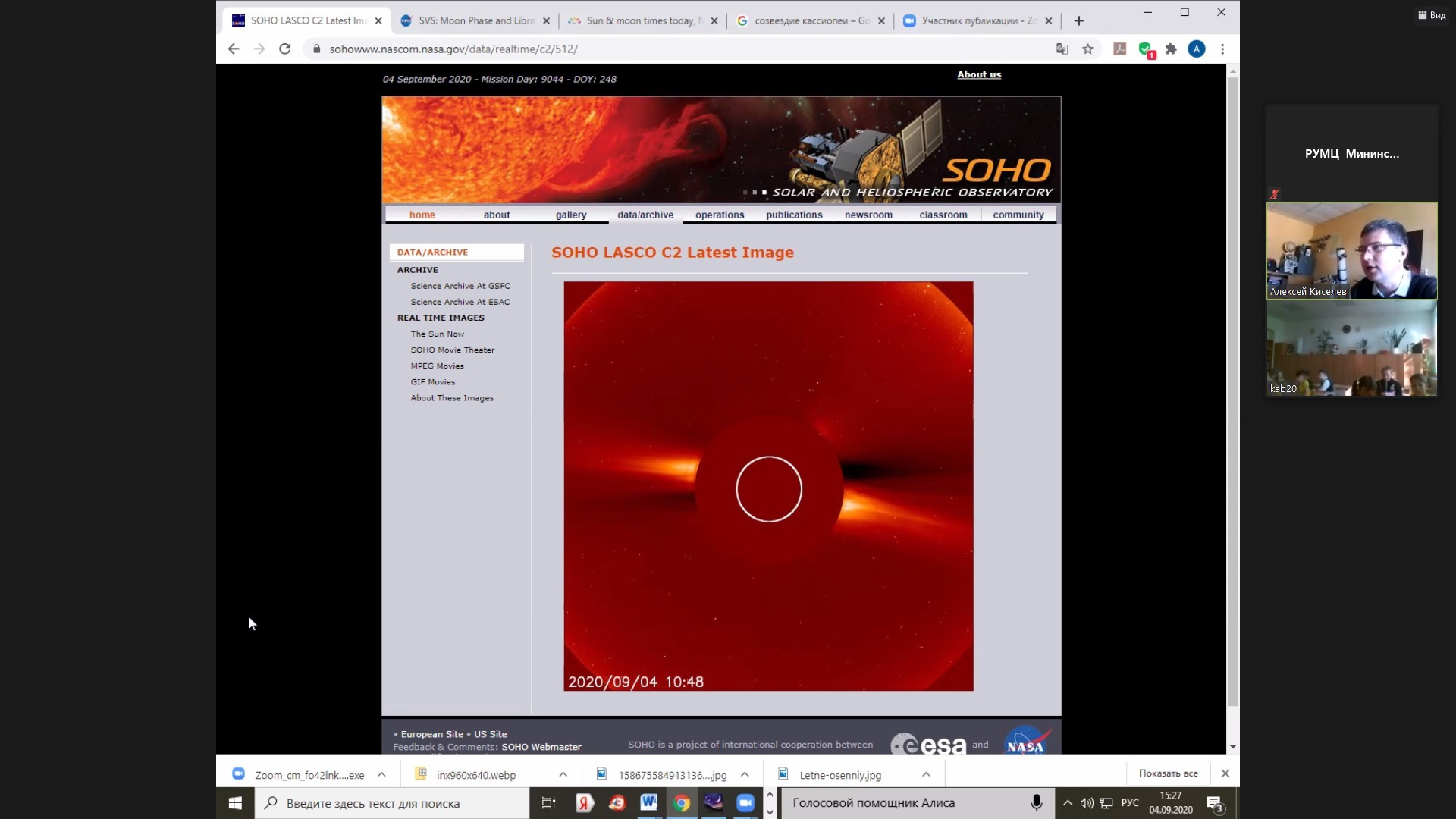The image size is (1456, 819).
Task: Open the classroom nav item
Action: [x=943, y=215]
